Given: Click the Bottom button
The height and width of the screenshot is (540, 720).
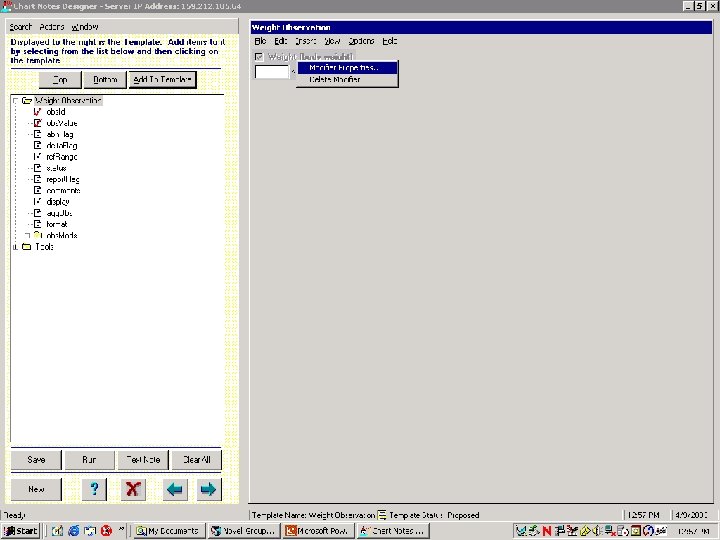Looking at the screenshot, I should click(105, 79).
